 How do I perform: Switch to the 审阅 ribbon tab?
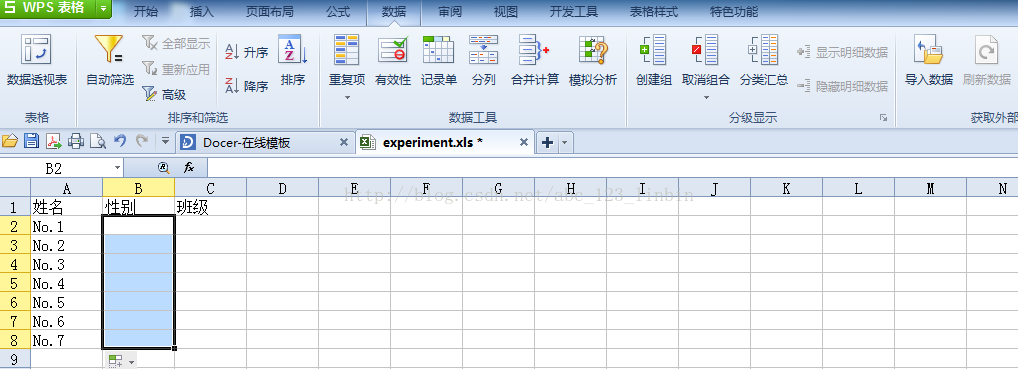[450, 12]
